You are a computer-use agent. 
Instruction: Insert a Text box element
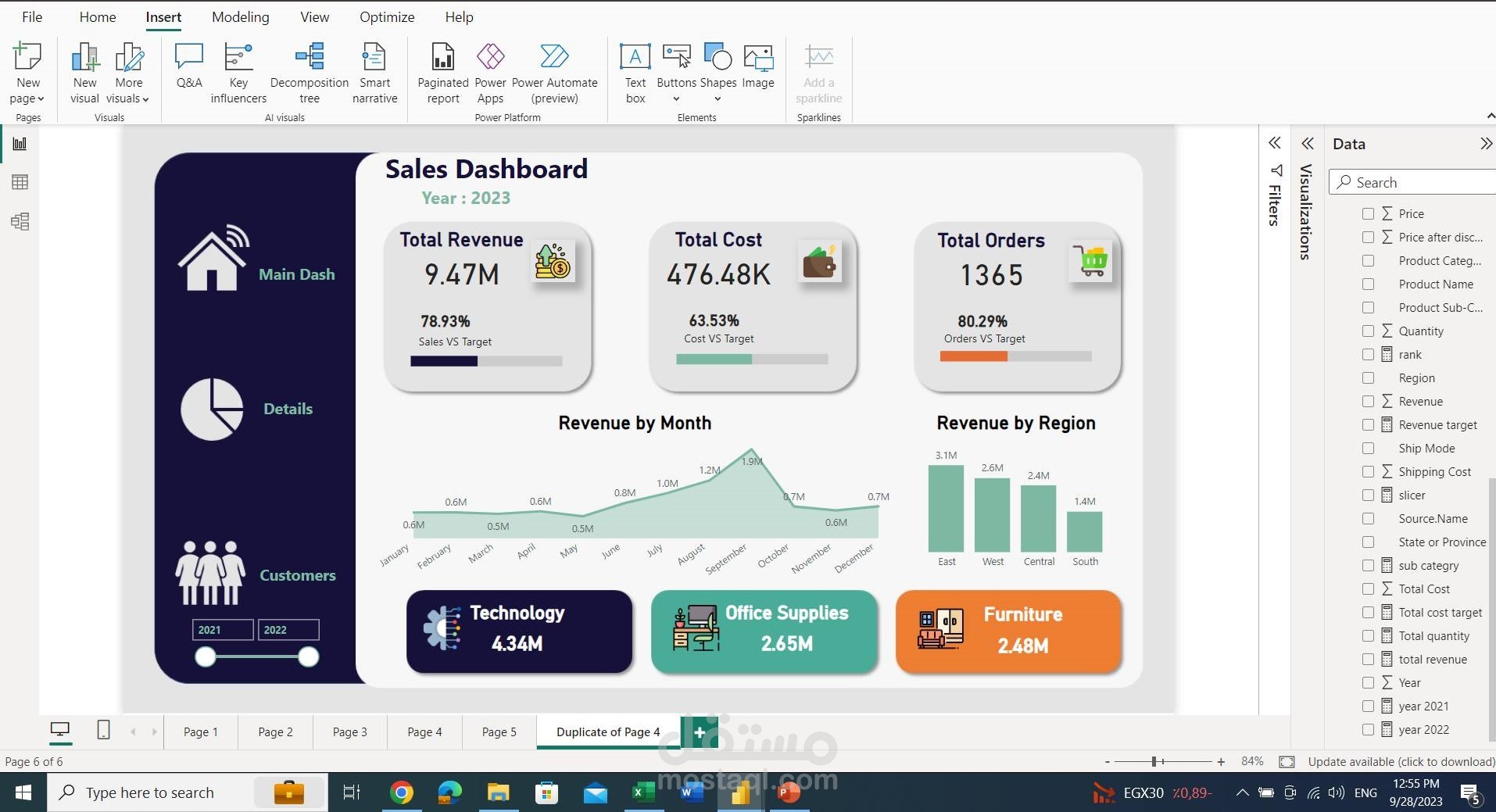(x=635, y=73)
